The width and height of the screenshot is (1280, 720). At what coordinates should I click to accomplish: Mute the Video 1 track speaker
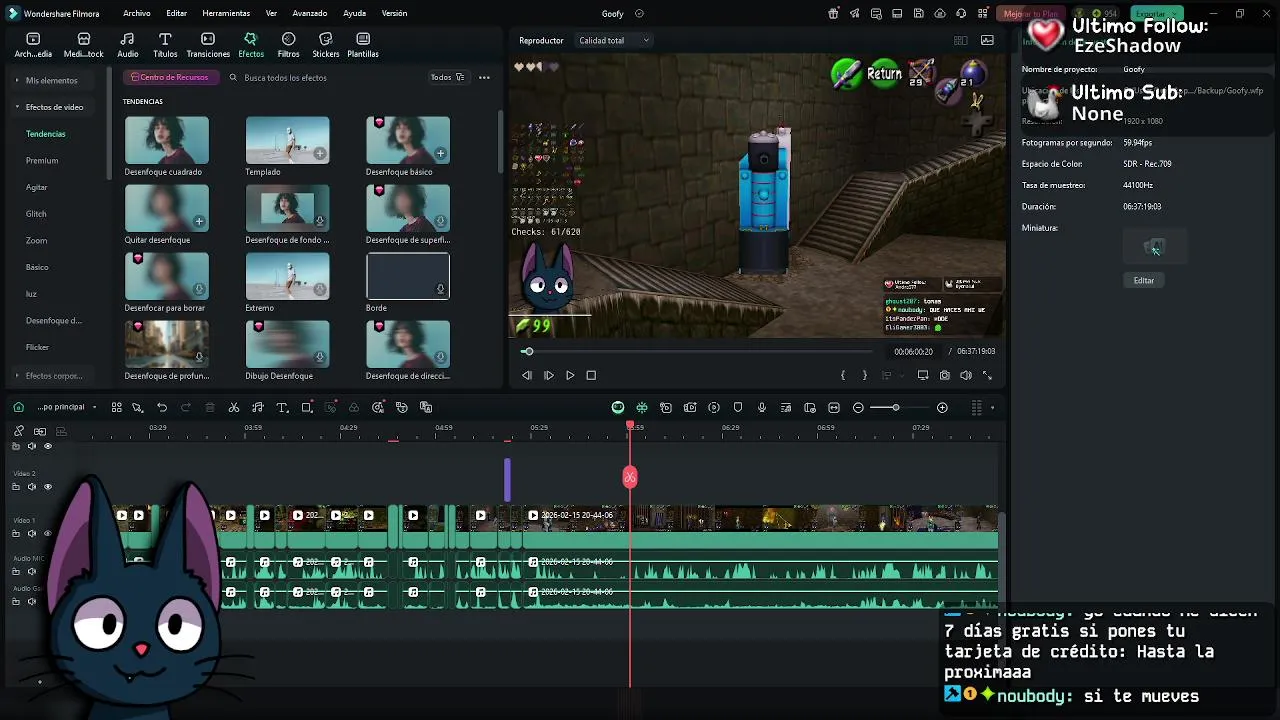point(31,533)
